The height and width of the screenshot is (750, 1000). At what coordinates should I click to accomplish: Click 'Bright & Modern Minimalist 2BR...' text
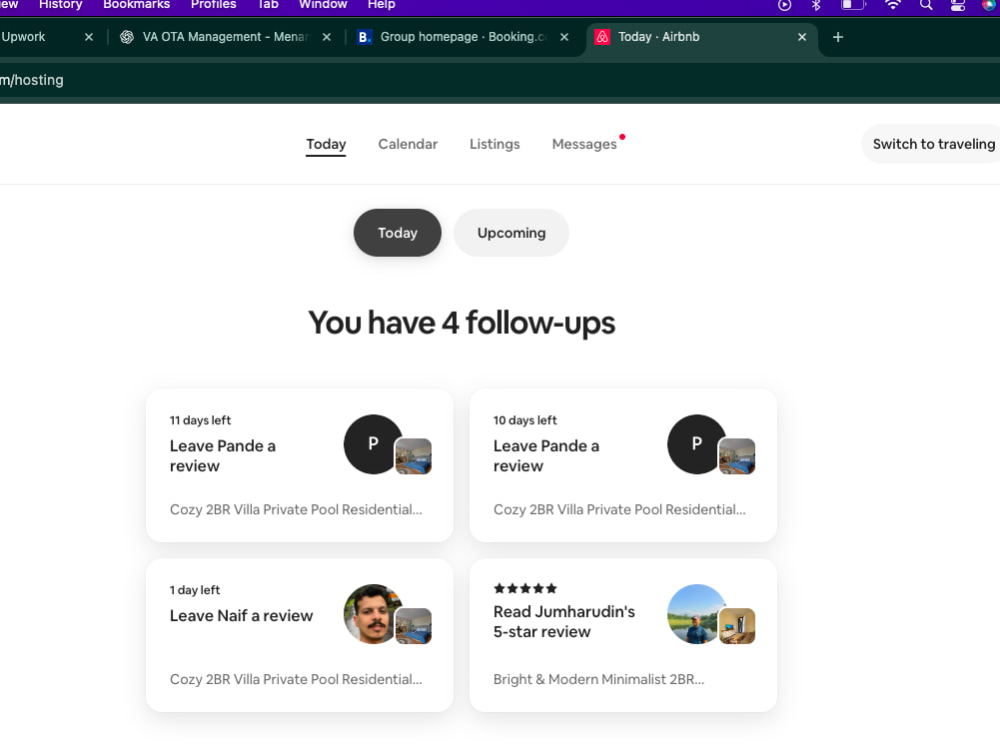point(599,679)
